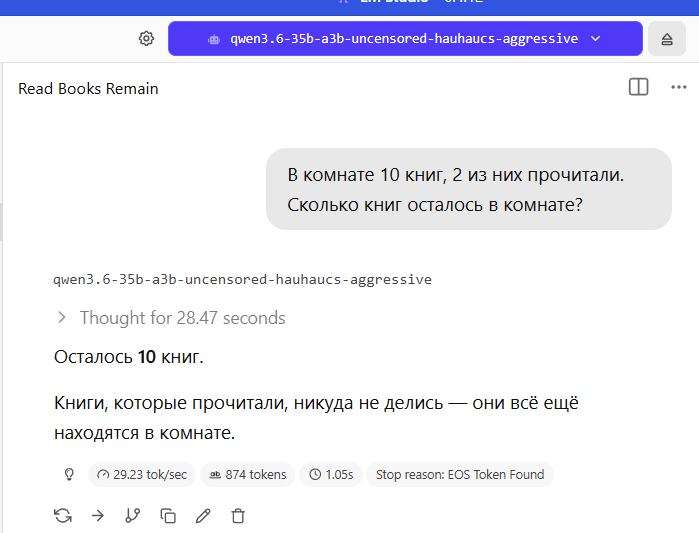Click the user message bubble about books
Image resolution: width=699 pixels, height=533 pixels.
pos(469,189)
